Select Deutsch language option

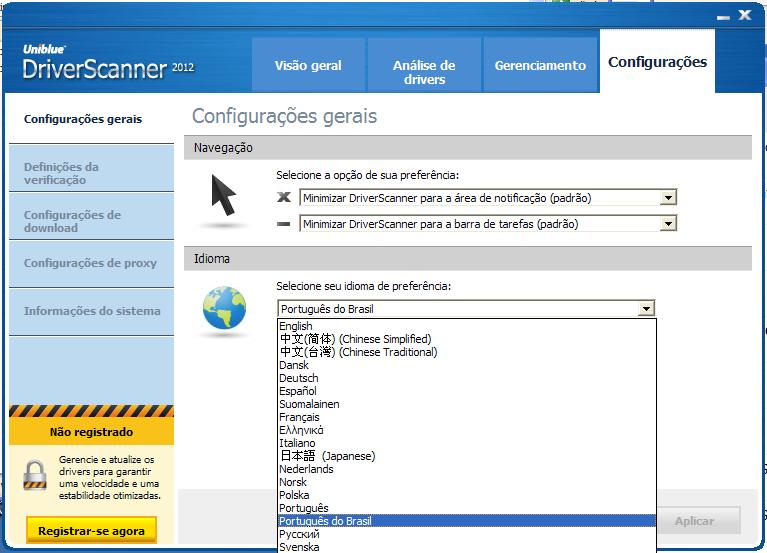pos(467,378)
